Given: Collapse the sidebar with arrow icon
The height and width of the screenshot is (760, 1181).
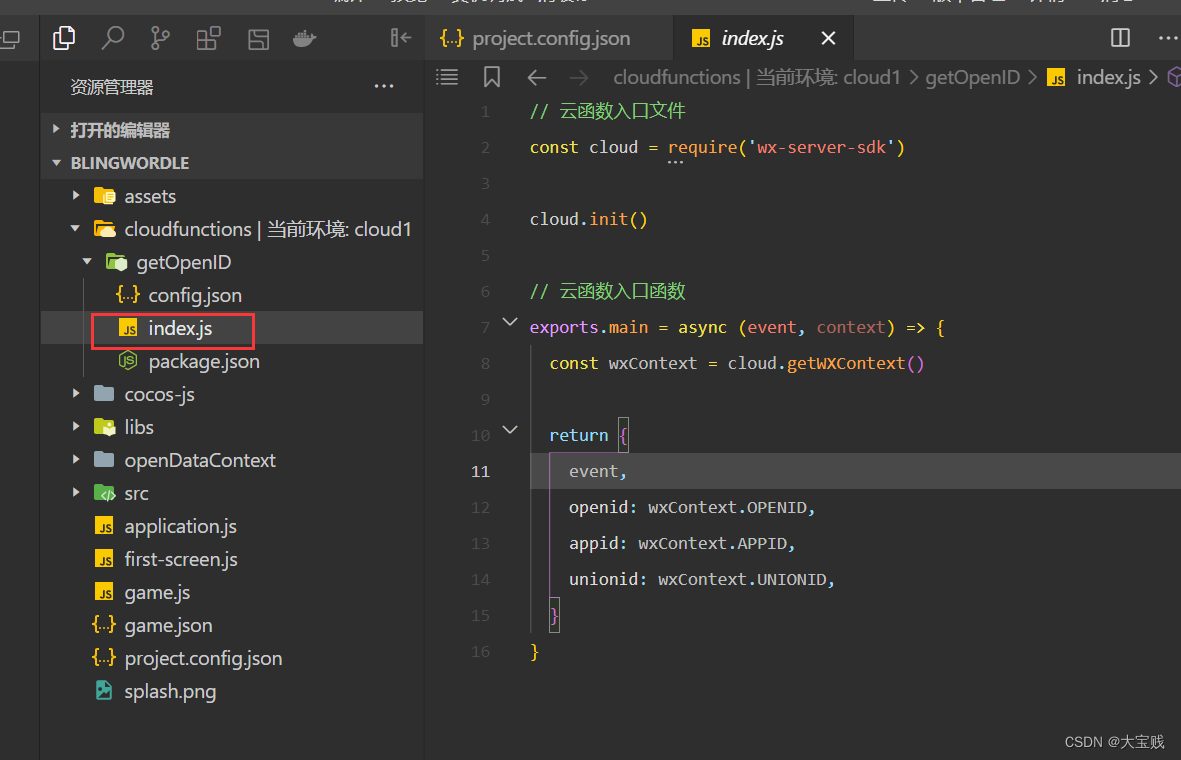Looking at the screenshot, I should [400, 38].
